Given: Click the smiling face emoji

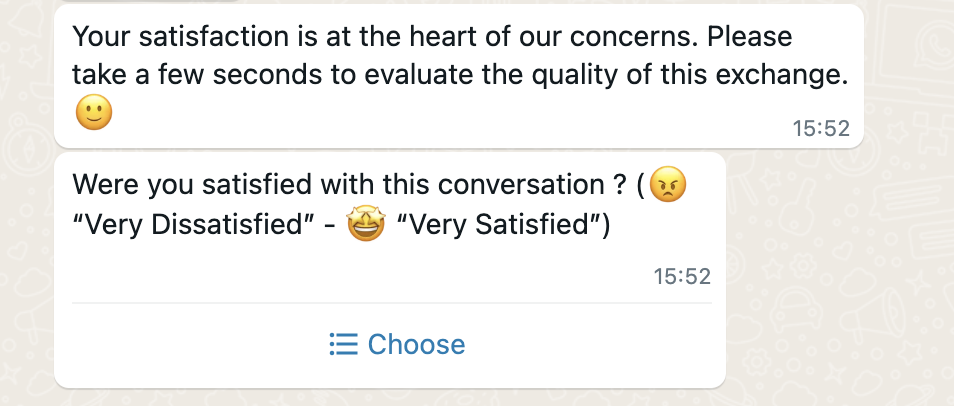Looking at the screenshot, I should [94, 113].
